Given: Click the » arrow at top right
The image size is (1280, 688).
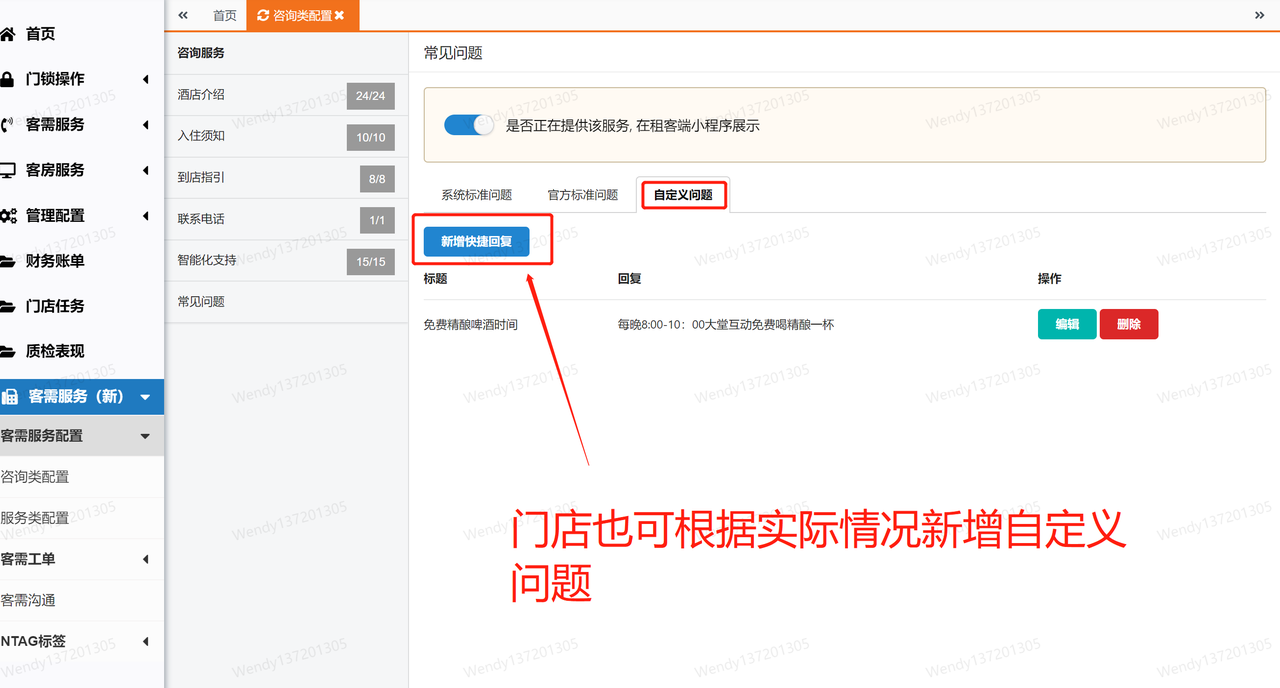Looking at the screenshot, I should coord(1260,15).
